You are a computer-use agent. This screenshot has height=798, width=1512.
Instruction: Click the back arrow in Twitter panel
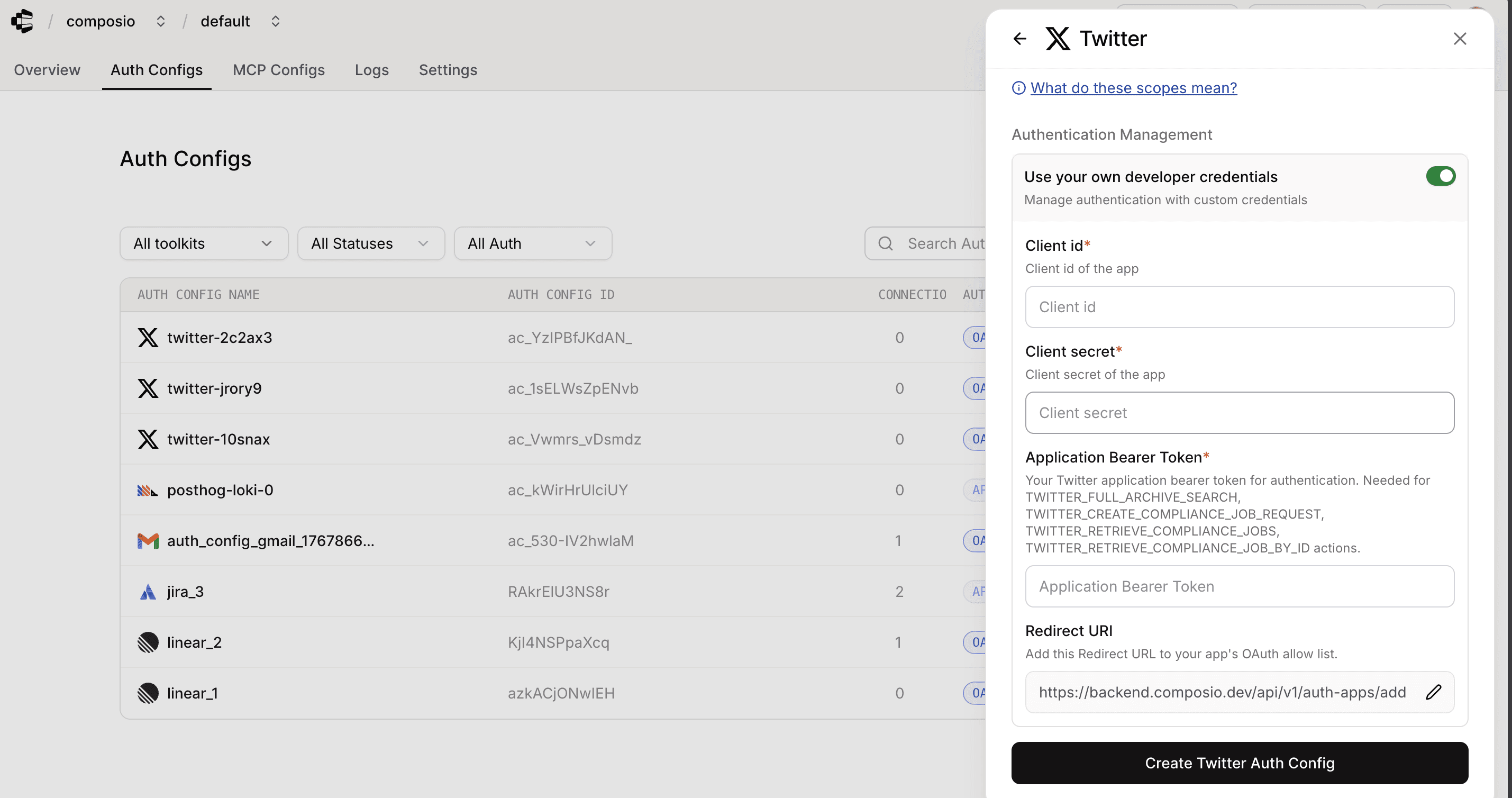1019,39
